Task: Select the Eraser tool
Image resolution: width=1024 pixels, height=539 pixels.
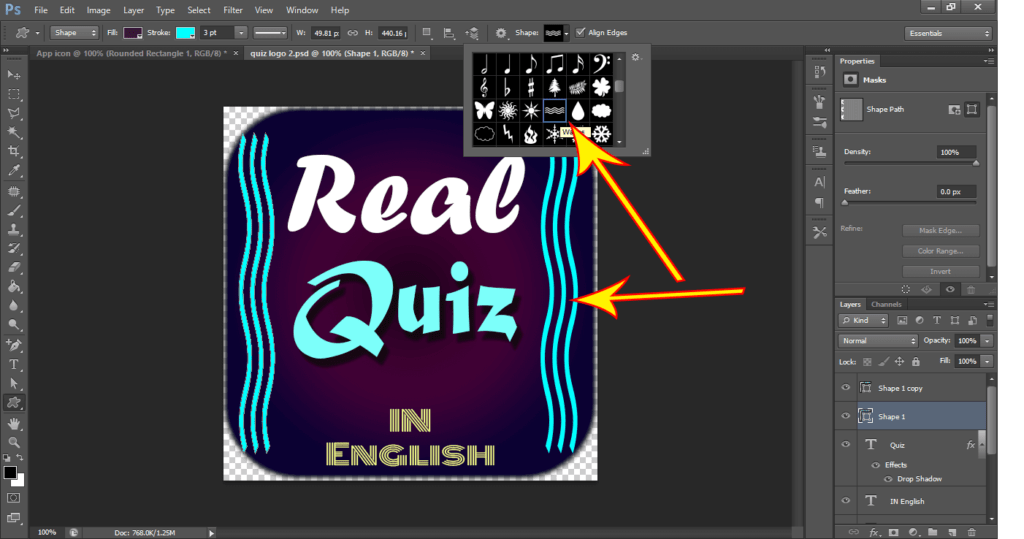Action: tap(14, 267)
